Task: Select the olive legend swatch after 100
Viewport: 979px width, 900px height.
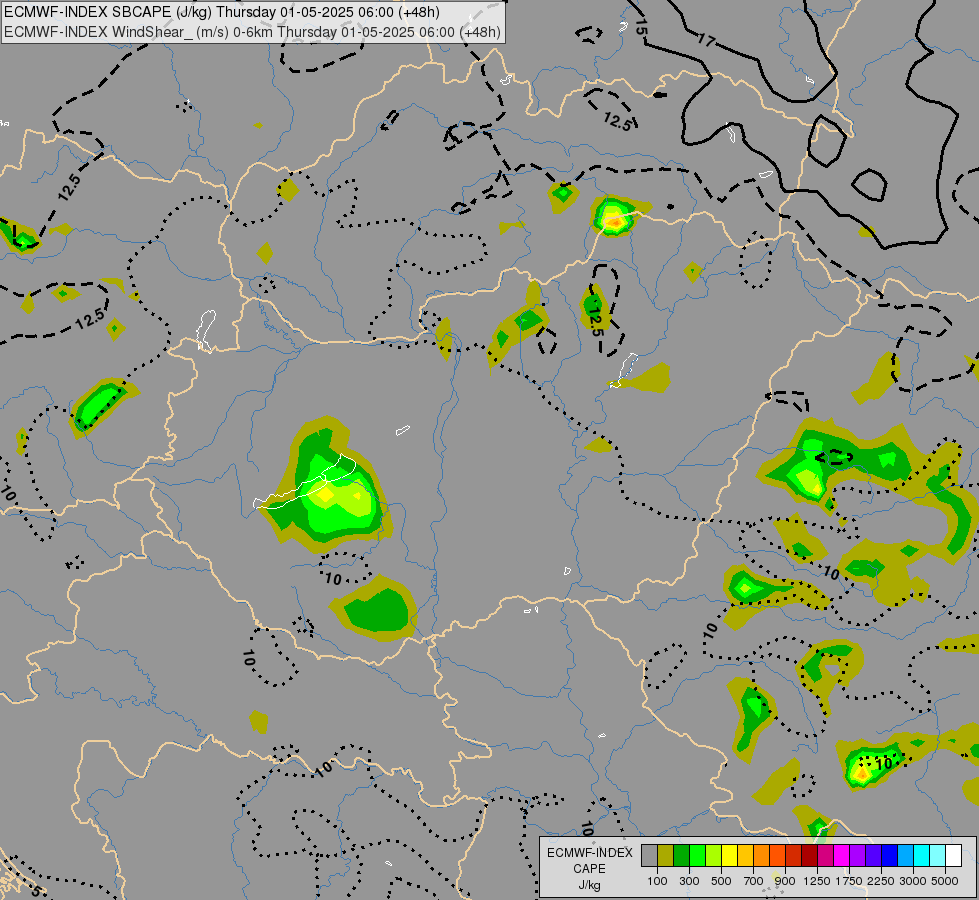Action: point(665,855)
